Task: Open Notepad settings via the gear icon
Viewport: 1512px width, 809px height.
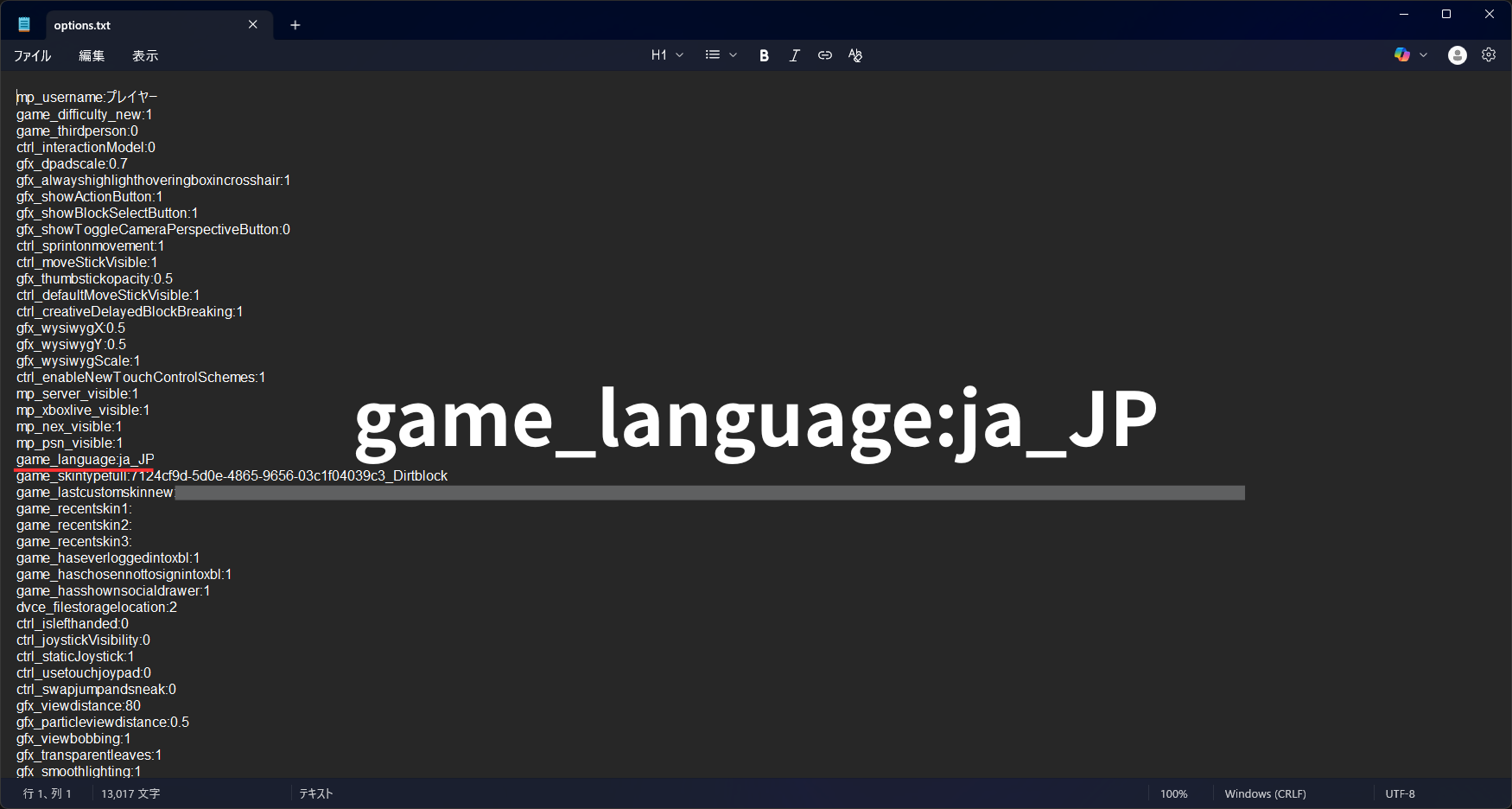Action: coord(1488,54)
